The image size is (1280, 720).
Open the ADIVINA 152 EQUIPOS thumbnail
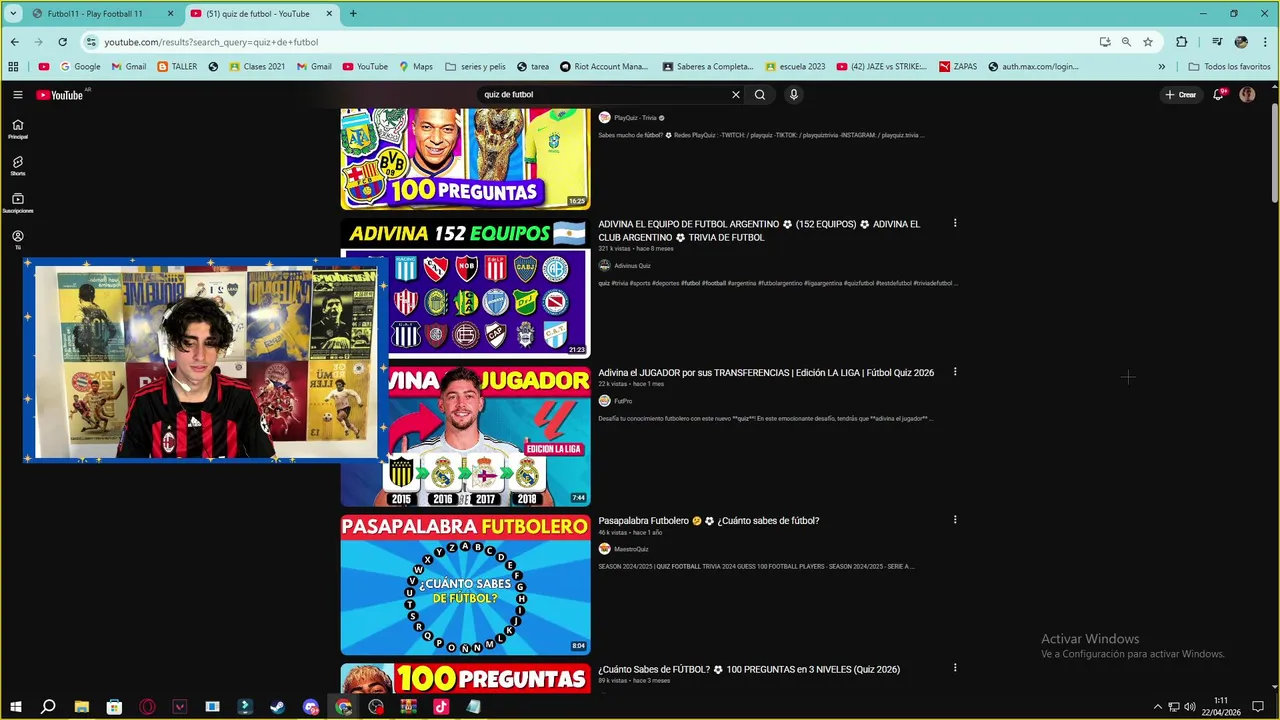click(x=465, y=289)
